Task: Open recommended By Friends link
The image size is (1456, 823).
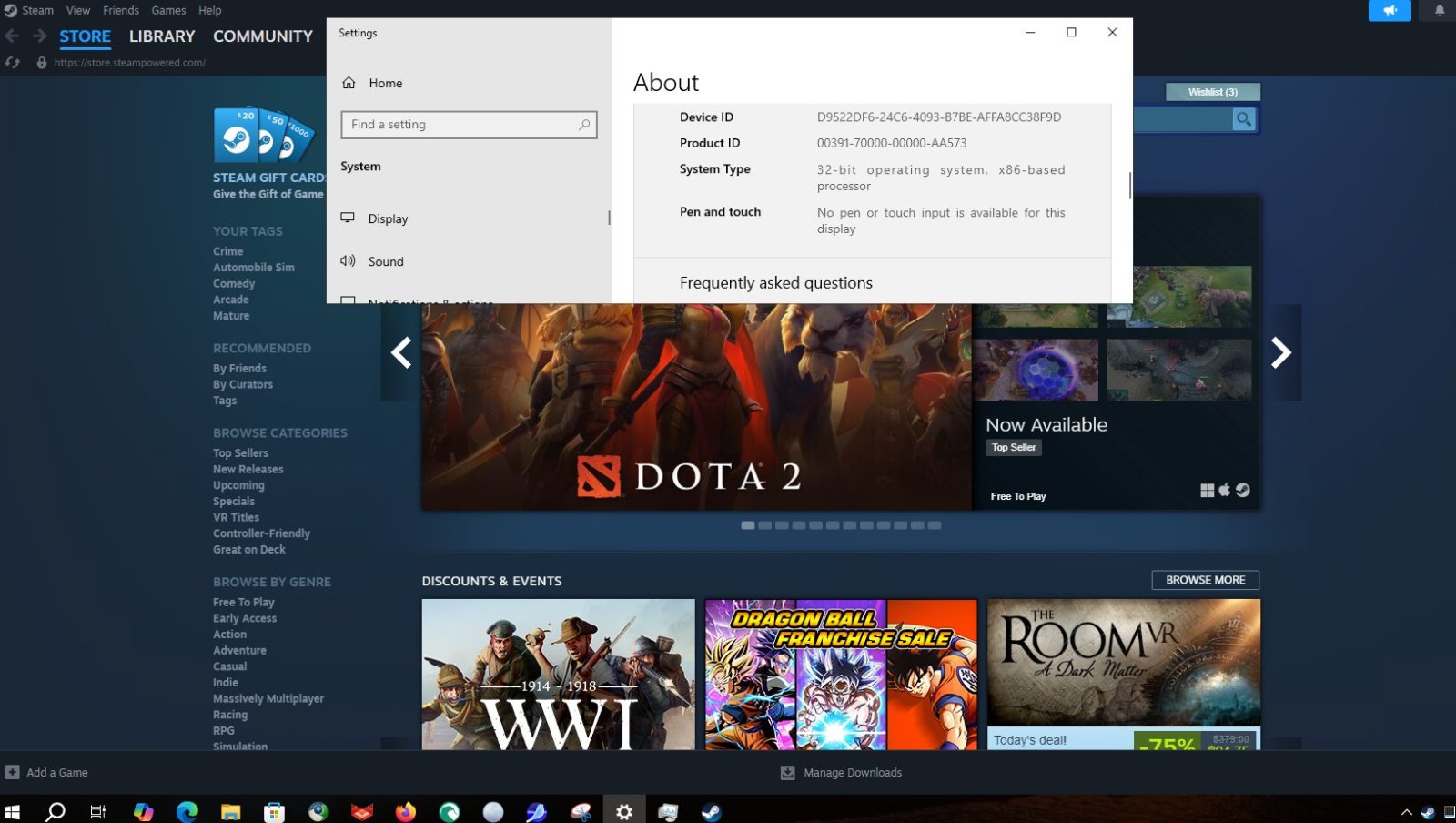Action: coord(239,369)
